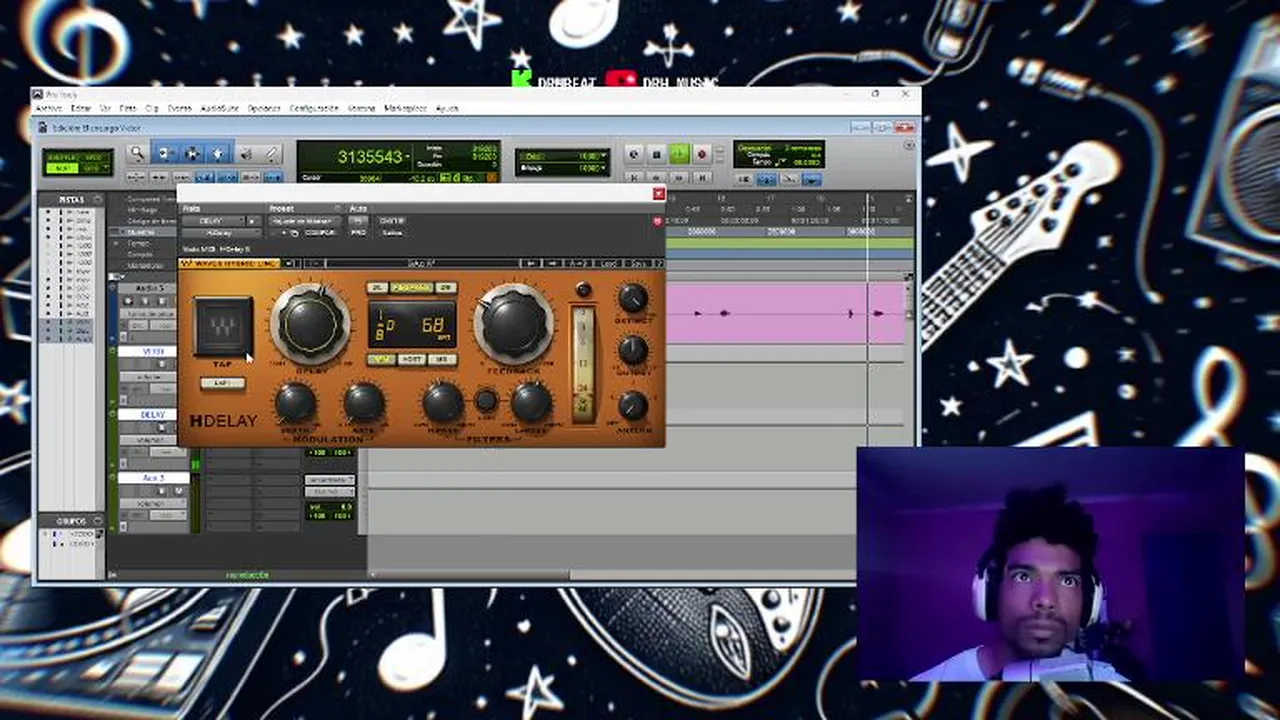Click the red Record transport button
Viewport: 1280px width, 720px height.
pyautogui.click(x=701, y=154)
